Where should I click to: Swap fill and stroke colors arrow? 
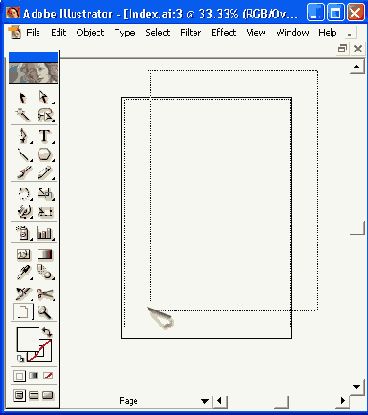tap(47, 332)
